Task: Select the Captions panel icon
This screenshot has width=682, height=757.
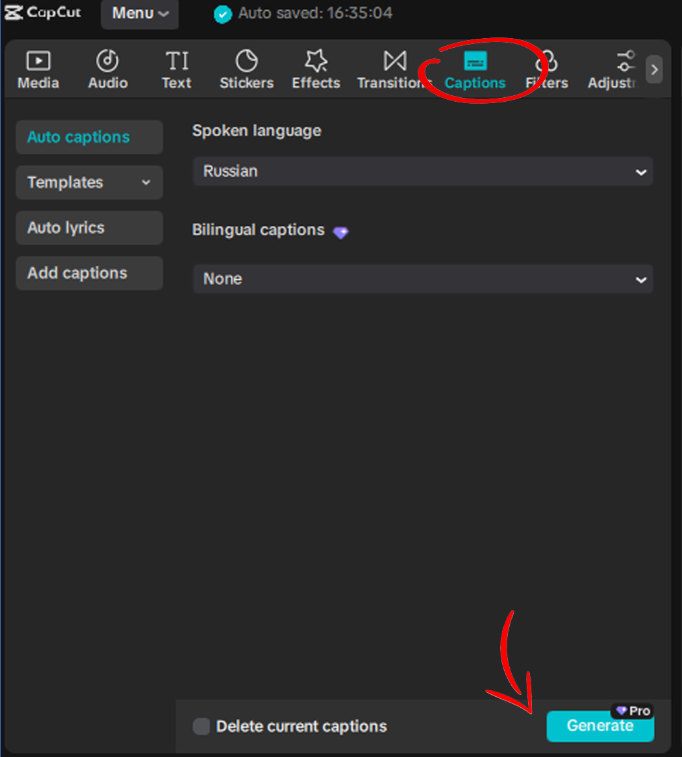Action: point(475,61)
